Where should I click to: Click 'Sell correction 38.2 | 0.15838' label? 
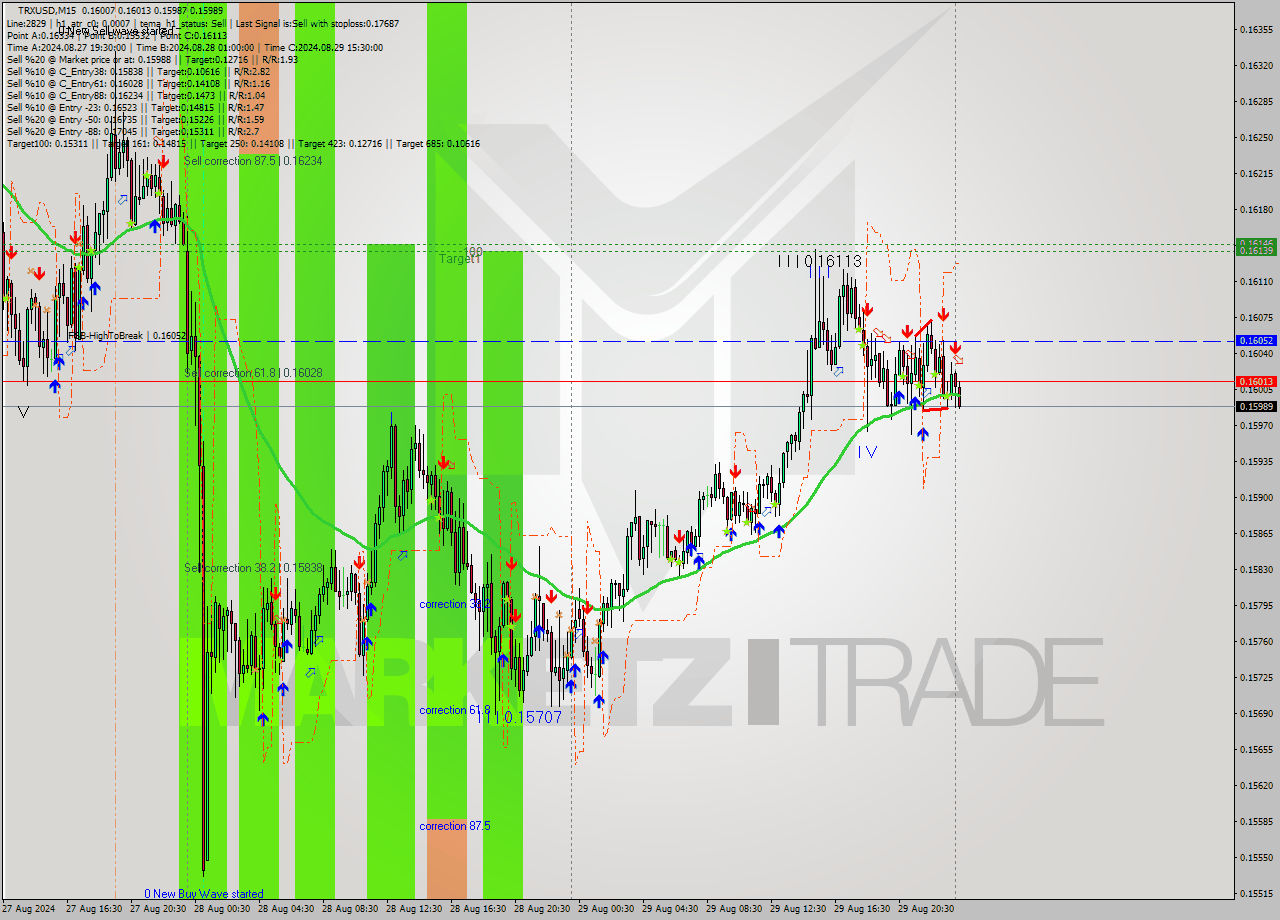coord(253,567)
